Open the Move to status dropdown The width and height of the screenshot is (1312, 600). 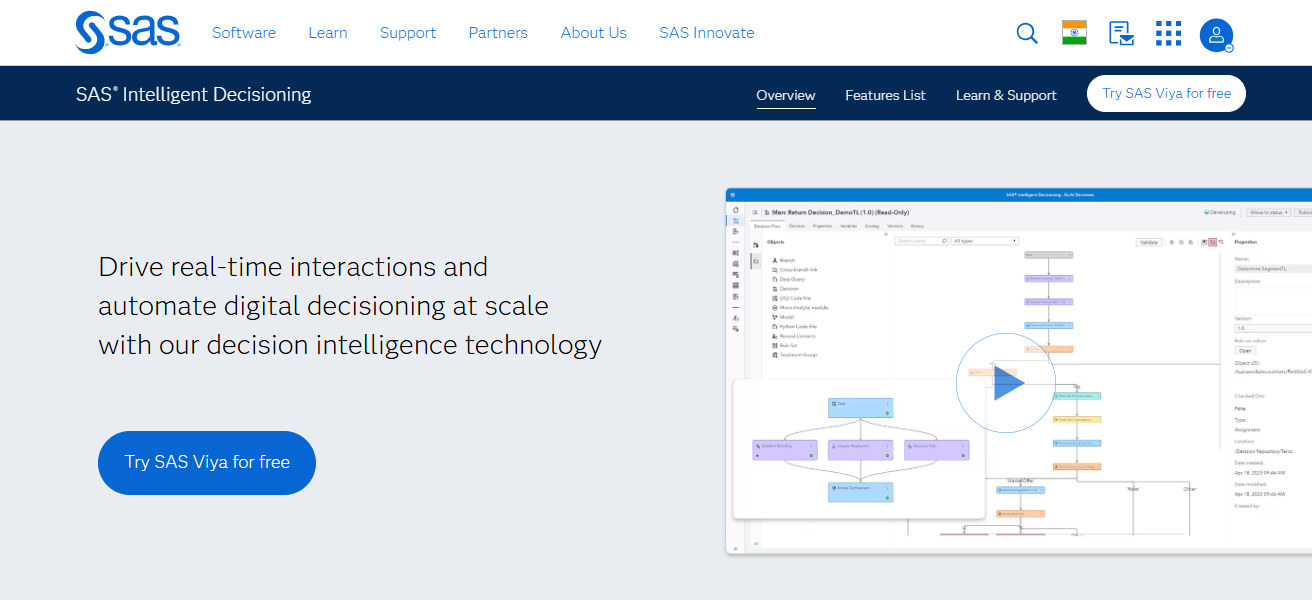(1268, 212)
